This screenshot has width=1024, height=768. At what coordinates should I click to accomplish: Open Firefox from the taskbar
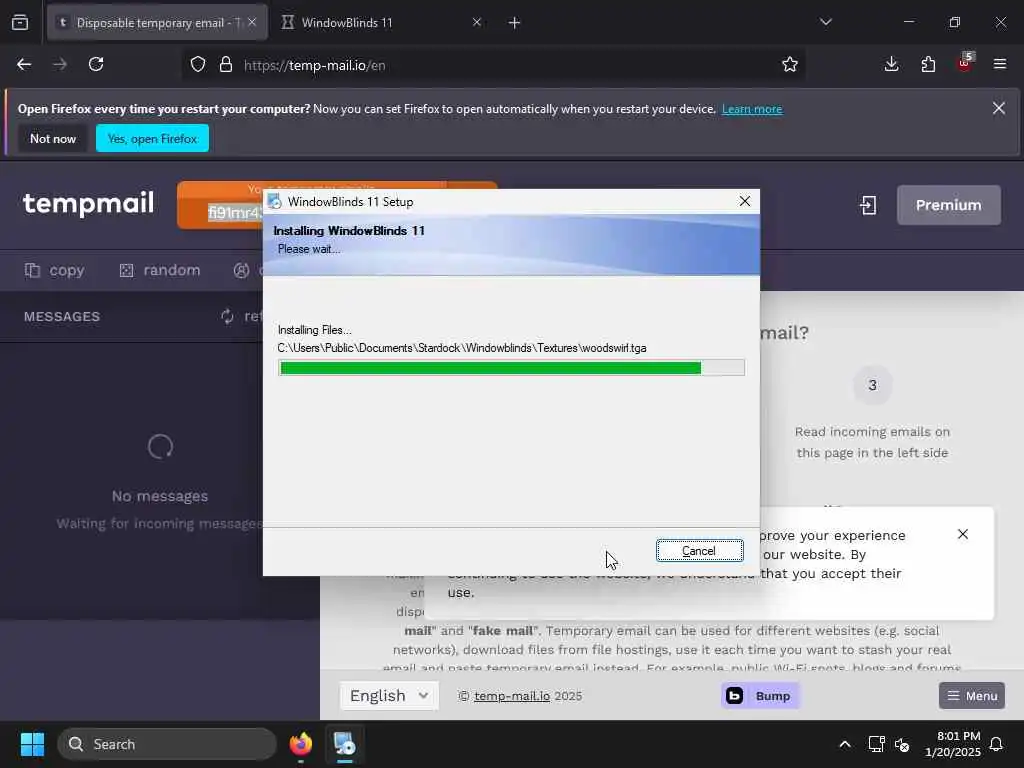click(301, 744)
